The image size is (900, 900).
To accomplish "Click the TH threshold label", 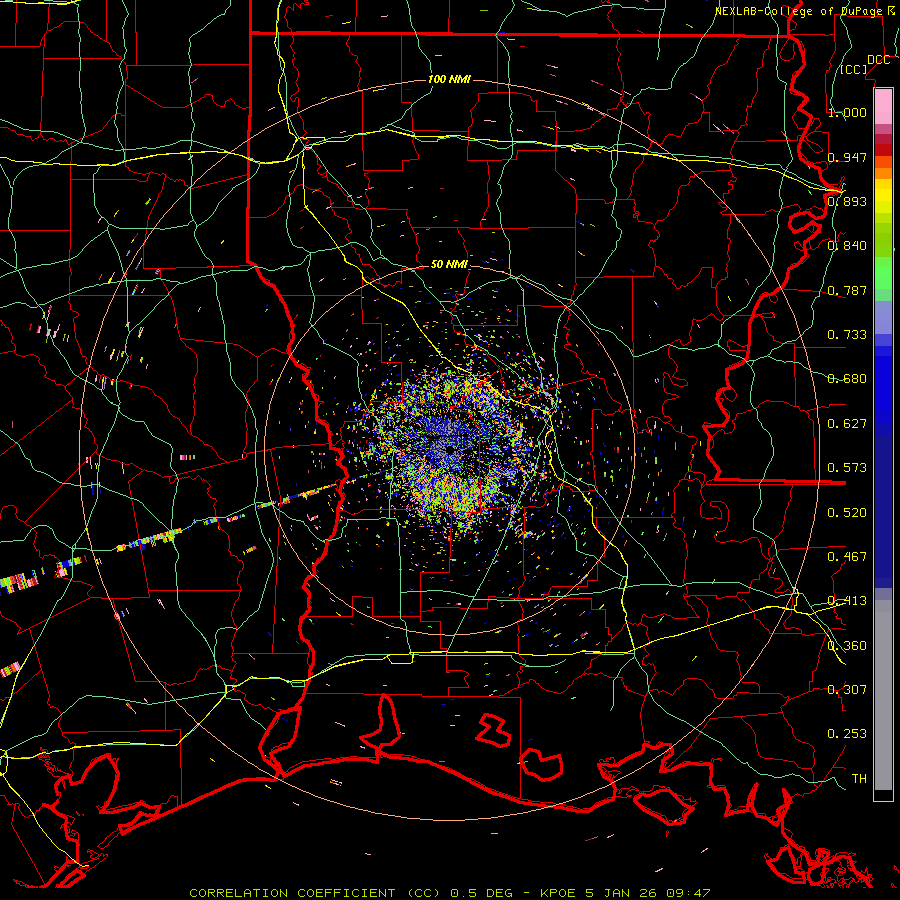I will pos(859,779).
